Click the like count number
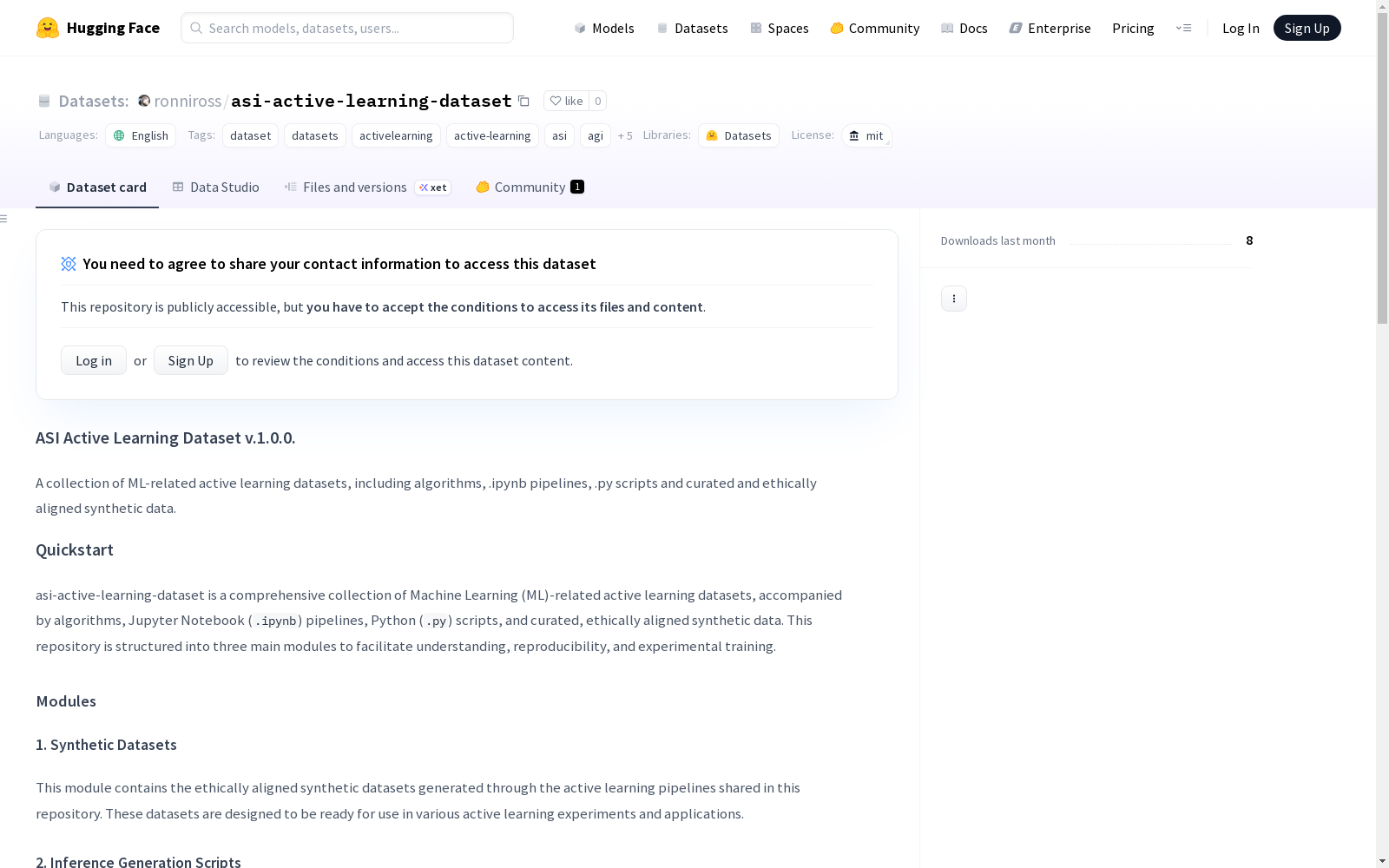The height and width of the screenshot is (868, 1389). [x=598, y=101]
